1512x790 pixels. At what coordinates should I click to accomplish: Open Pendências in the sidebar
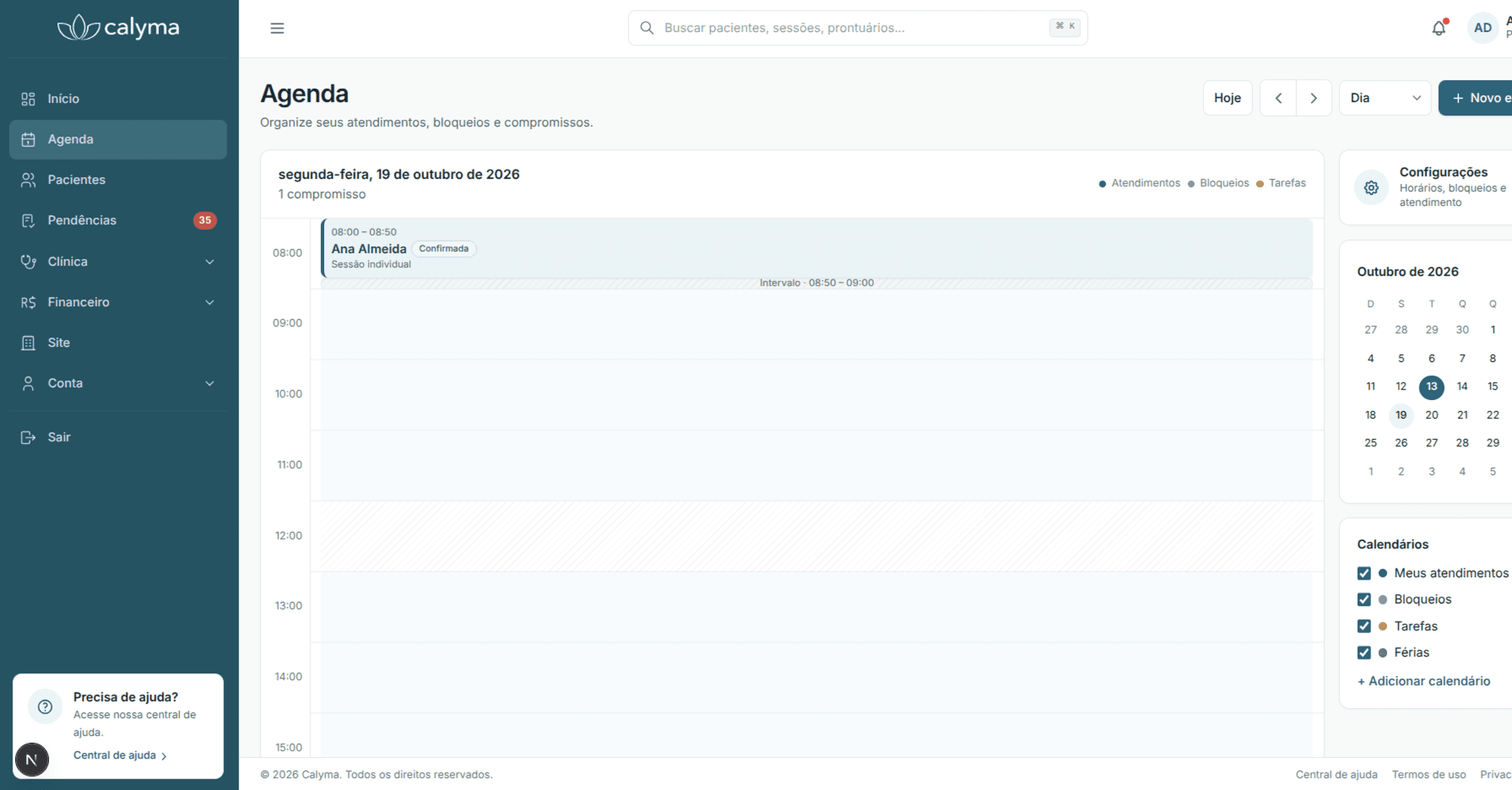click(118, 220)
